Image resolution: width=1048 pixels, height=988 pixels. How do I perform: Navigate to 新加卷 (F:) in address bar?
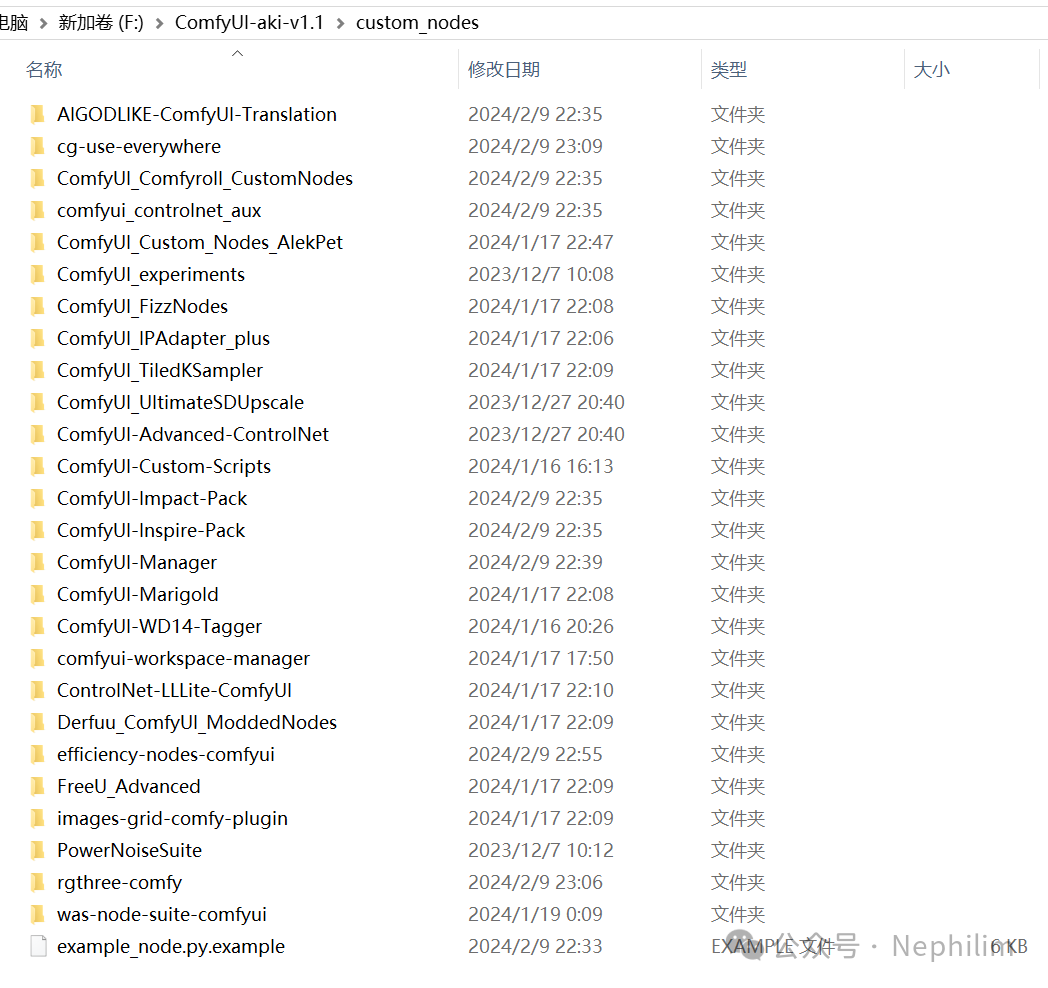(x=101, y=23)
